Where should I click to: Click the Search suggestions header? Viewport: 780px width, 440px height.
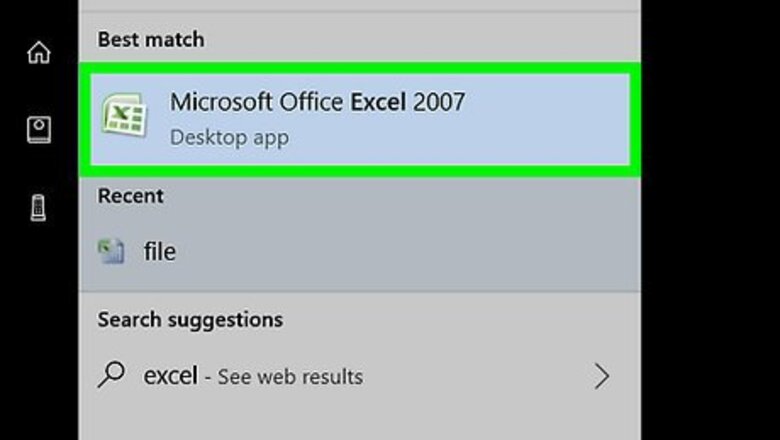coord(190,320)
